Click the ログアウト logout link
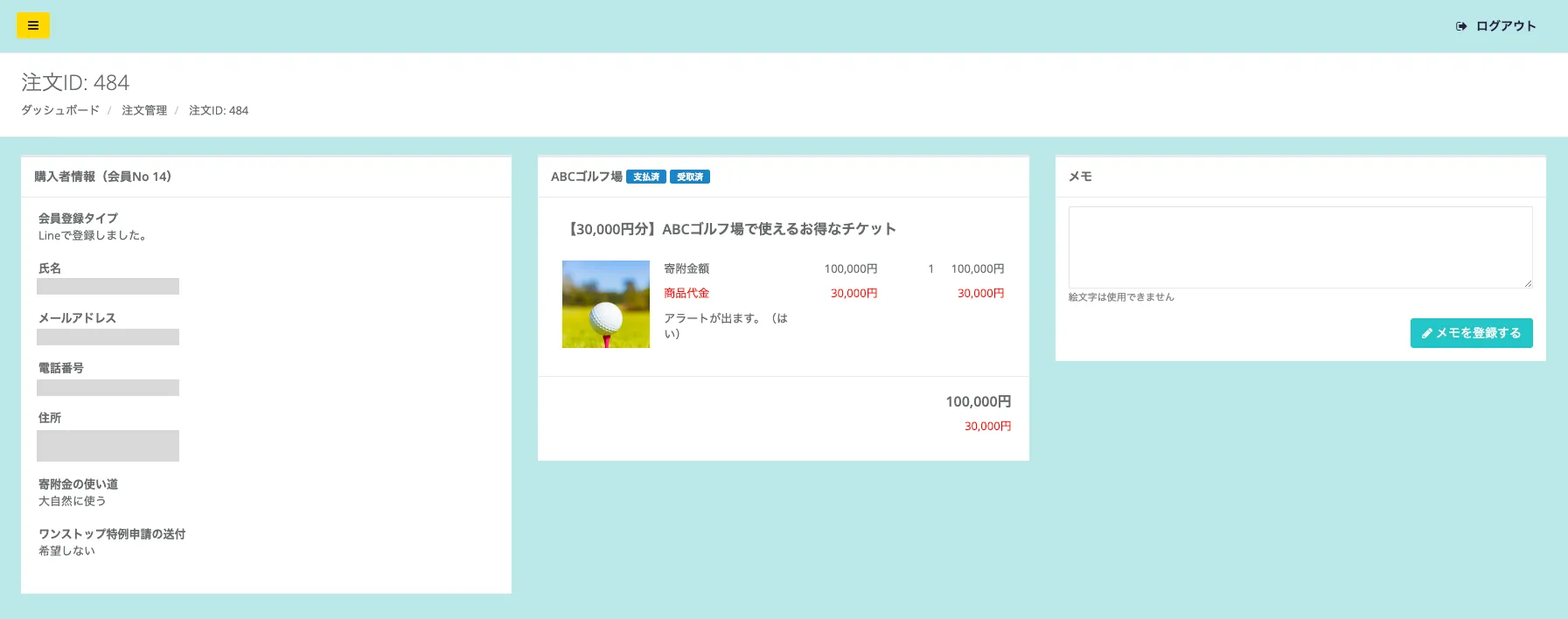The height and width of the screenshot is (619, 1568). click(x=1495, y=26)
